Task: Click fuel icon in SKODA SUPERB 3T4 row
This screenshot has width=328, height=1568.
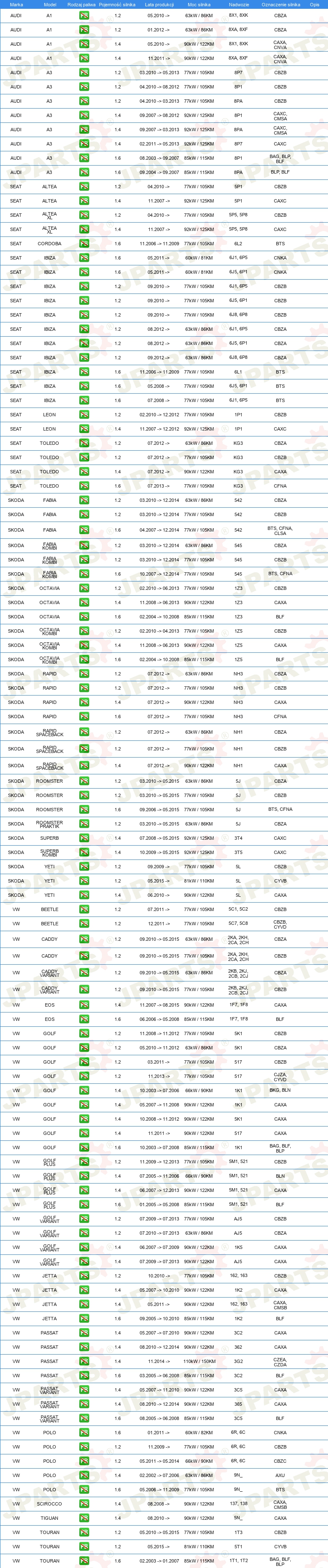Action: click(x=84, y=838)
